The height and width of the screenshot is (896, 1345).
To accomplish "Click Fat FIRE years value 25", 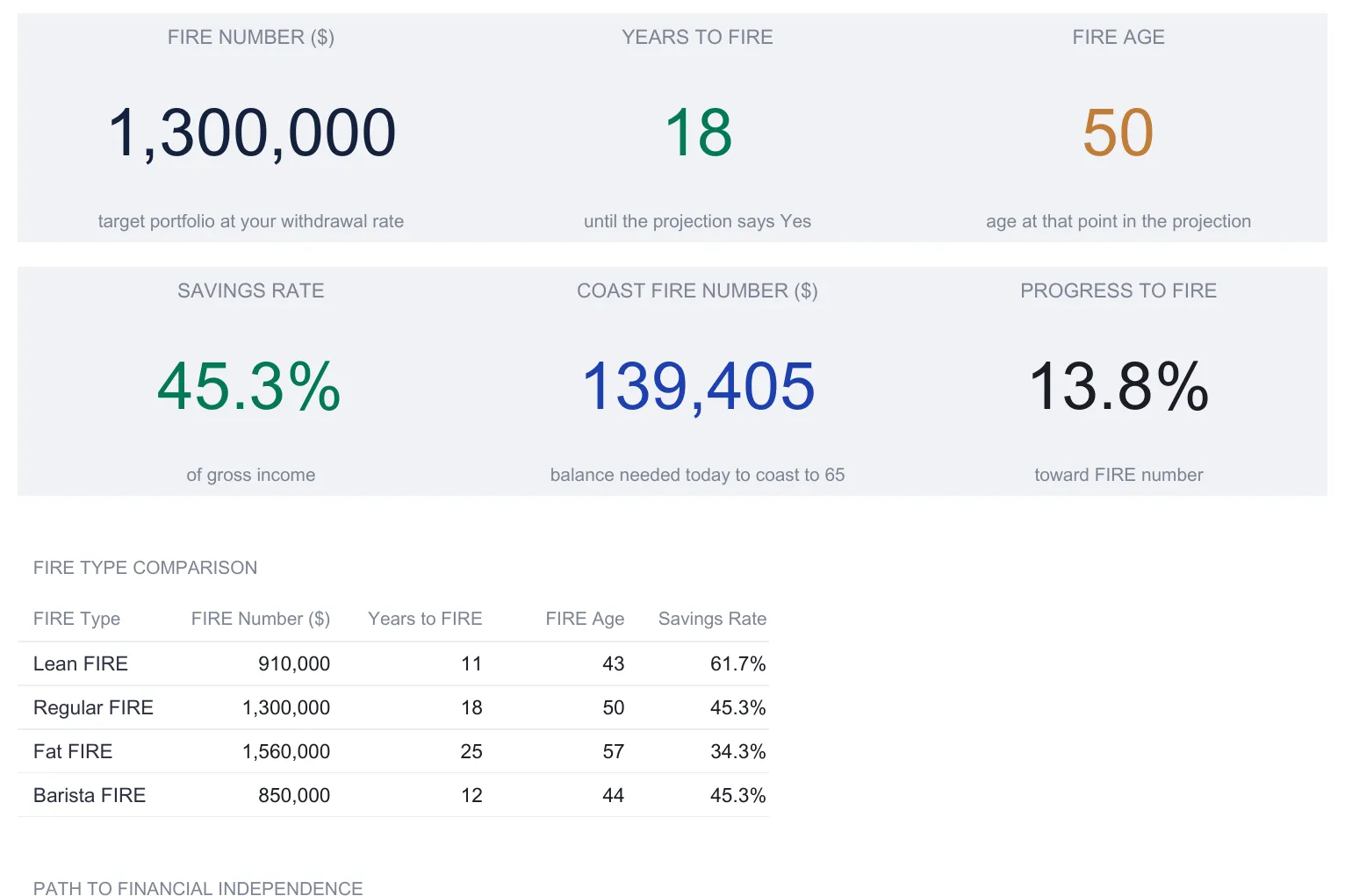I will (x=471, y=751).
